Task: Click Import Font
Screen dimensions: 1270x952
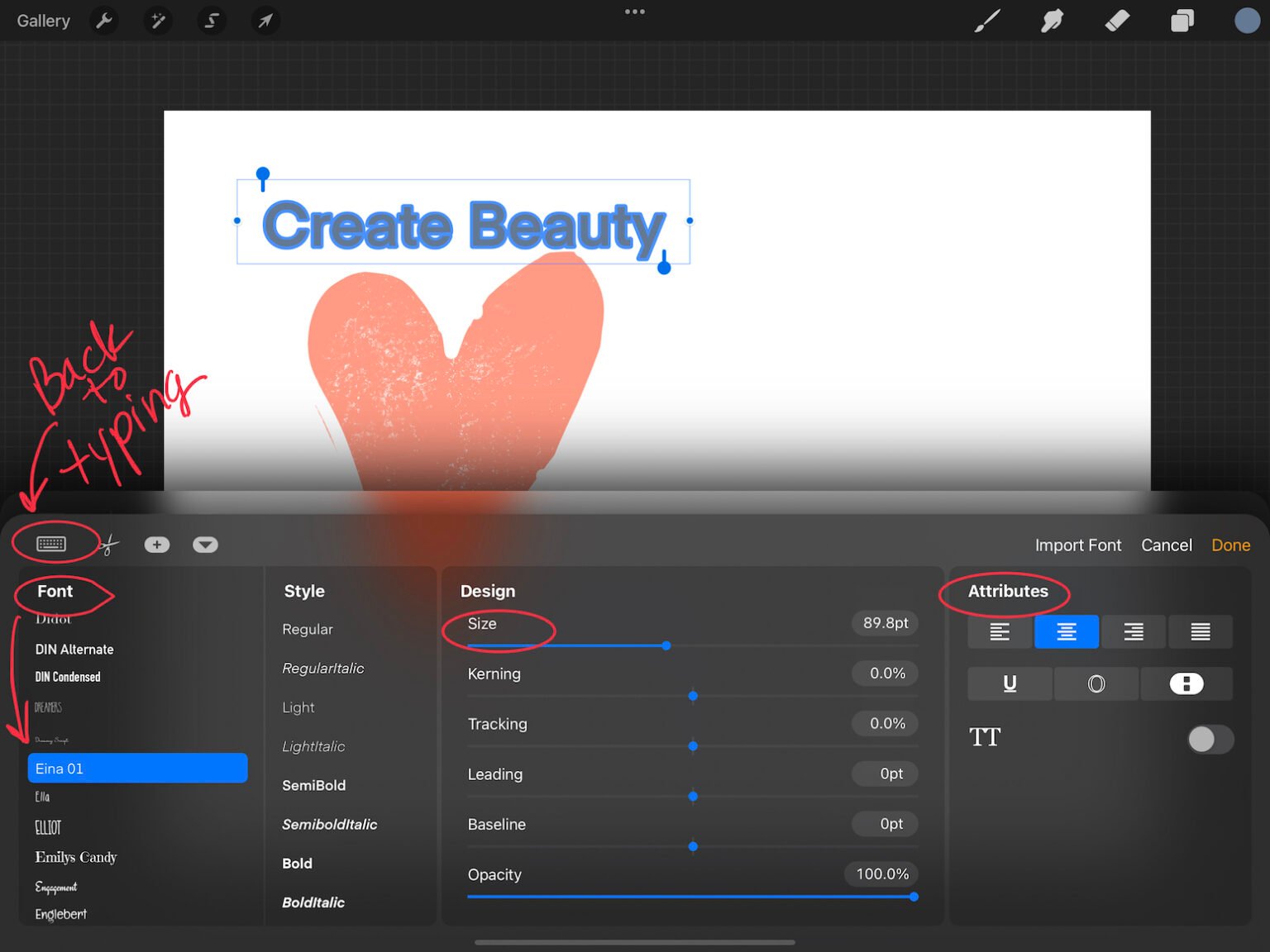Action: (x=1078, y=545)
